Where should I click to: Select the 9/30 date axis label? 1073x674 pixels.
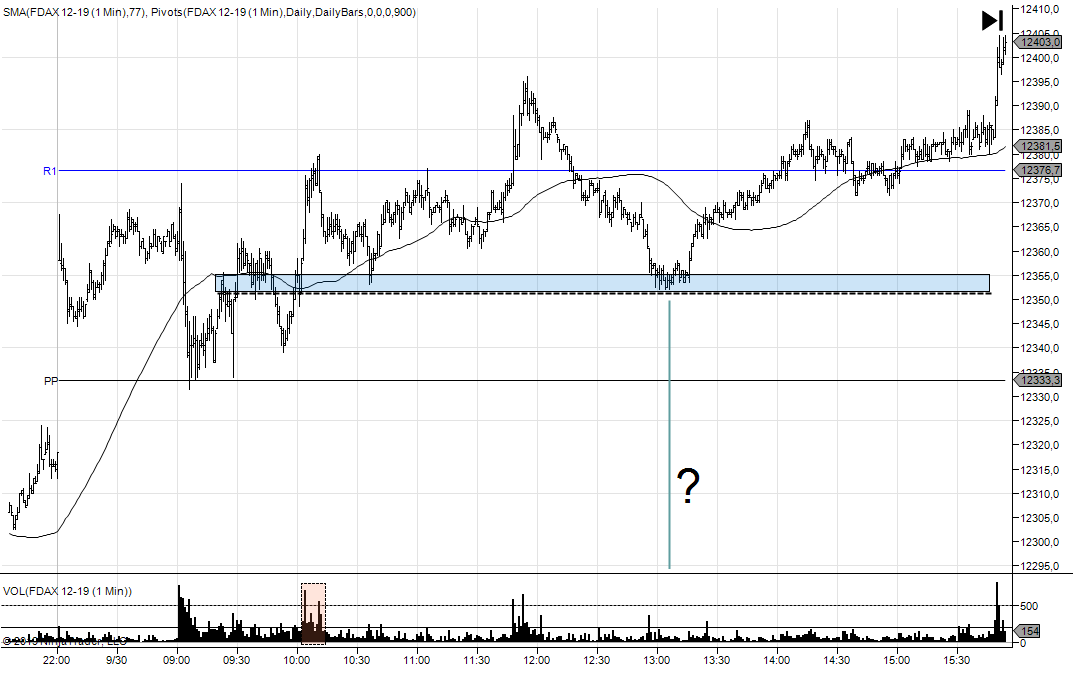(117, 660)
